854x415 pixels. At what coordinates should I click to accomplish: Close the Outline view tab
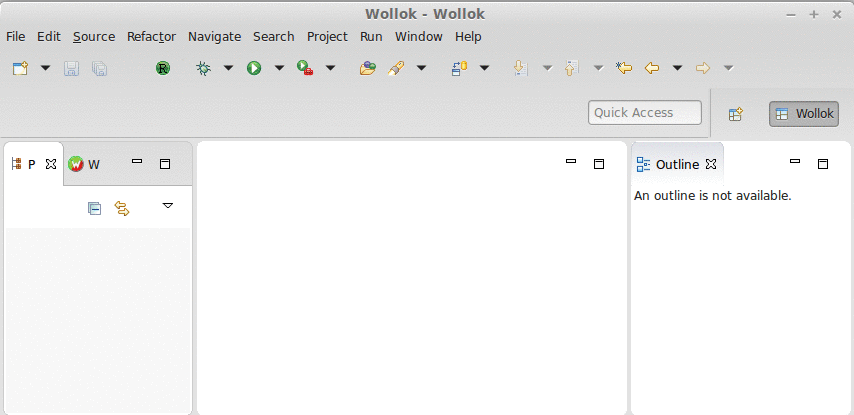point(711,164)
